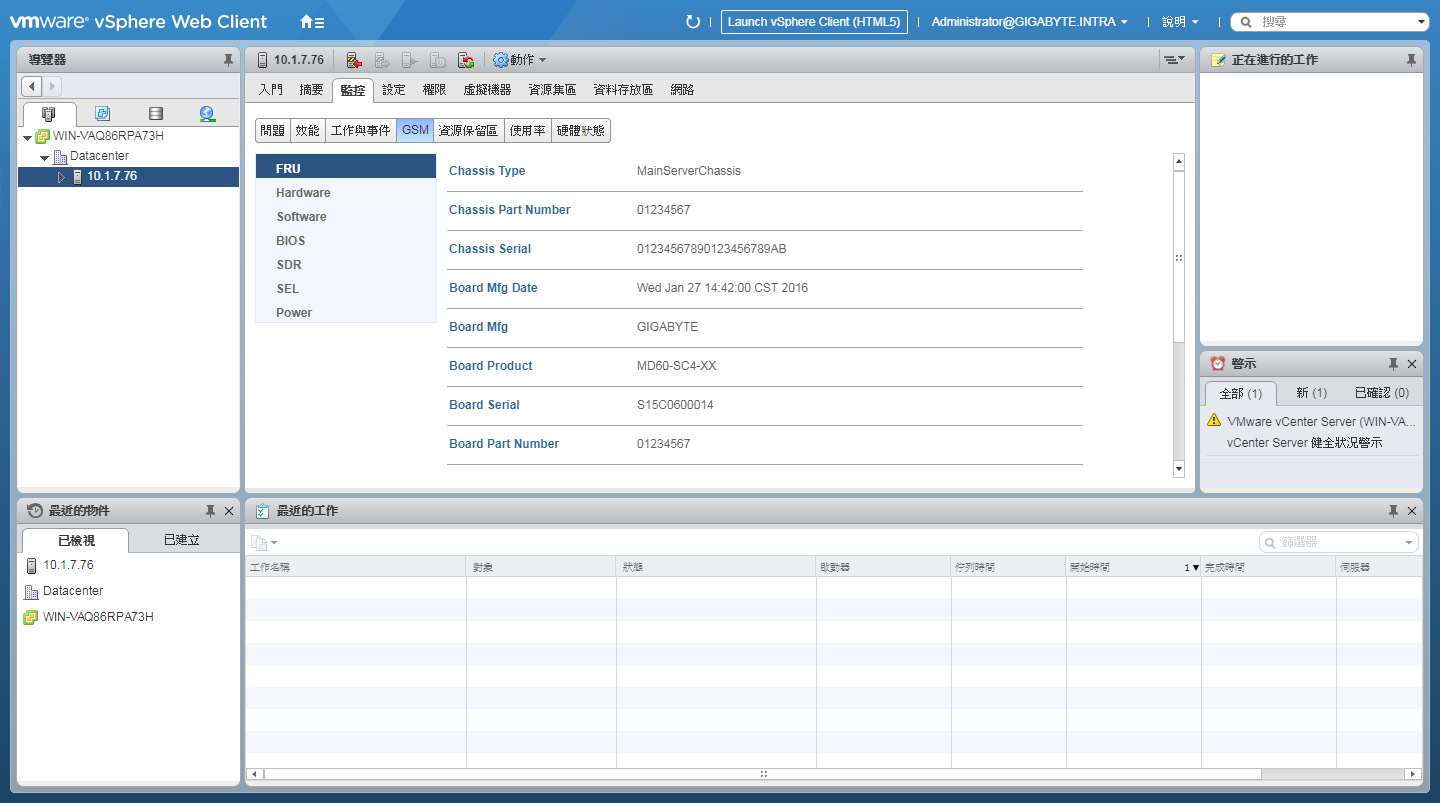Close the 最近的物件 panel
The image size is (1440, 803).
point(229,511)
